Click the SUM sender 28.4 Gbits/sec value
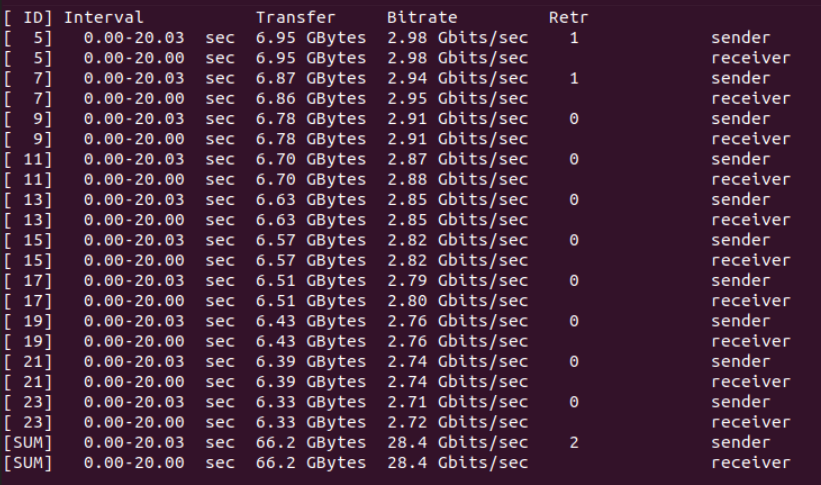The width and height of the screenshot is (821, 485). 458,443
